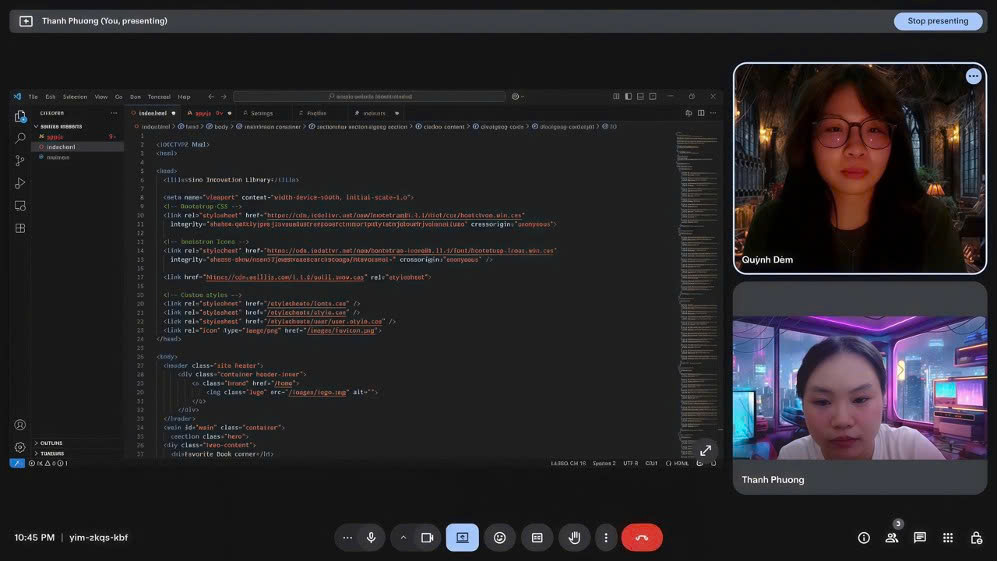This screenshot has width=998, height=562.
Task: Open host controls lock icon
Action: 976,538
